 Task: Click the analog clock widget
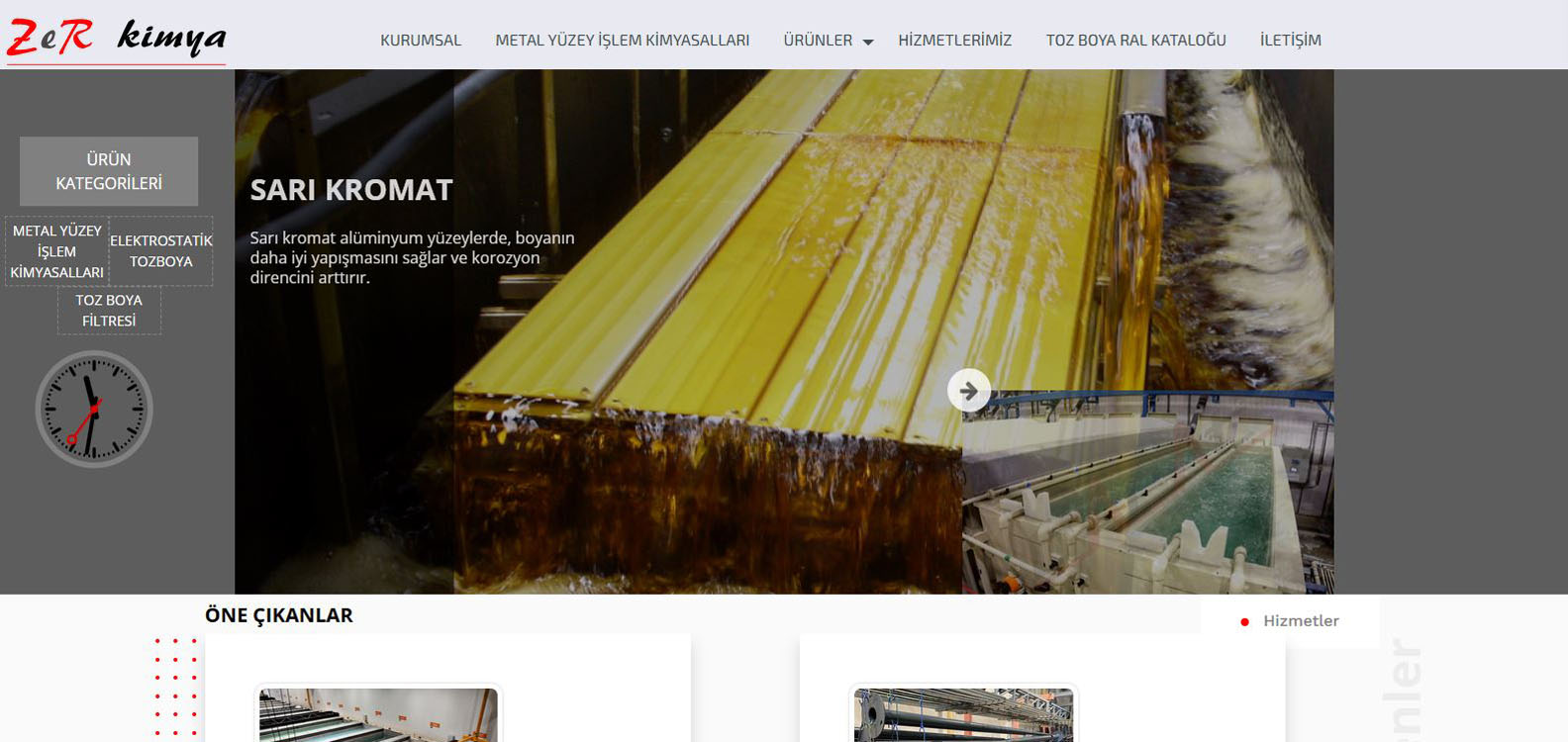(x=94, y=409)
